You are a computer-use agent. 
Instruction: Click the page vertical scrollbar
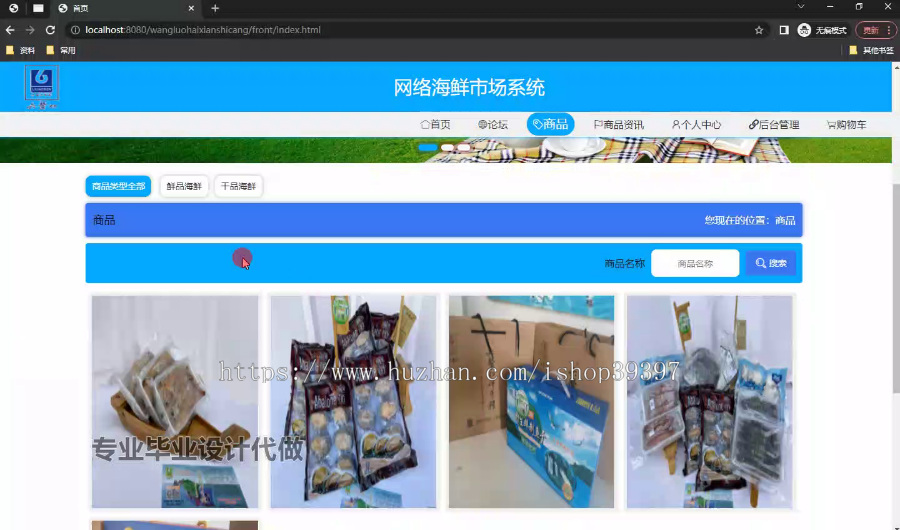coord(896,289)
